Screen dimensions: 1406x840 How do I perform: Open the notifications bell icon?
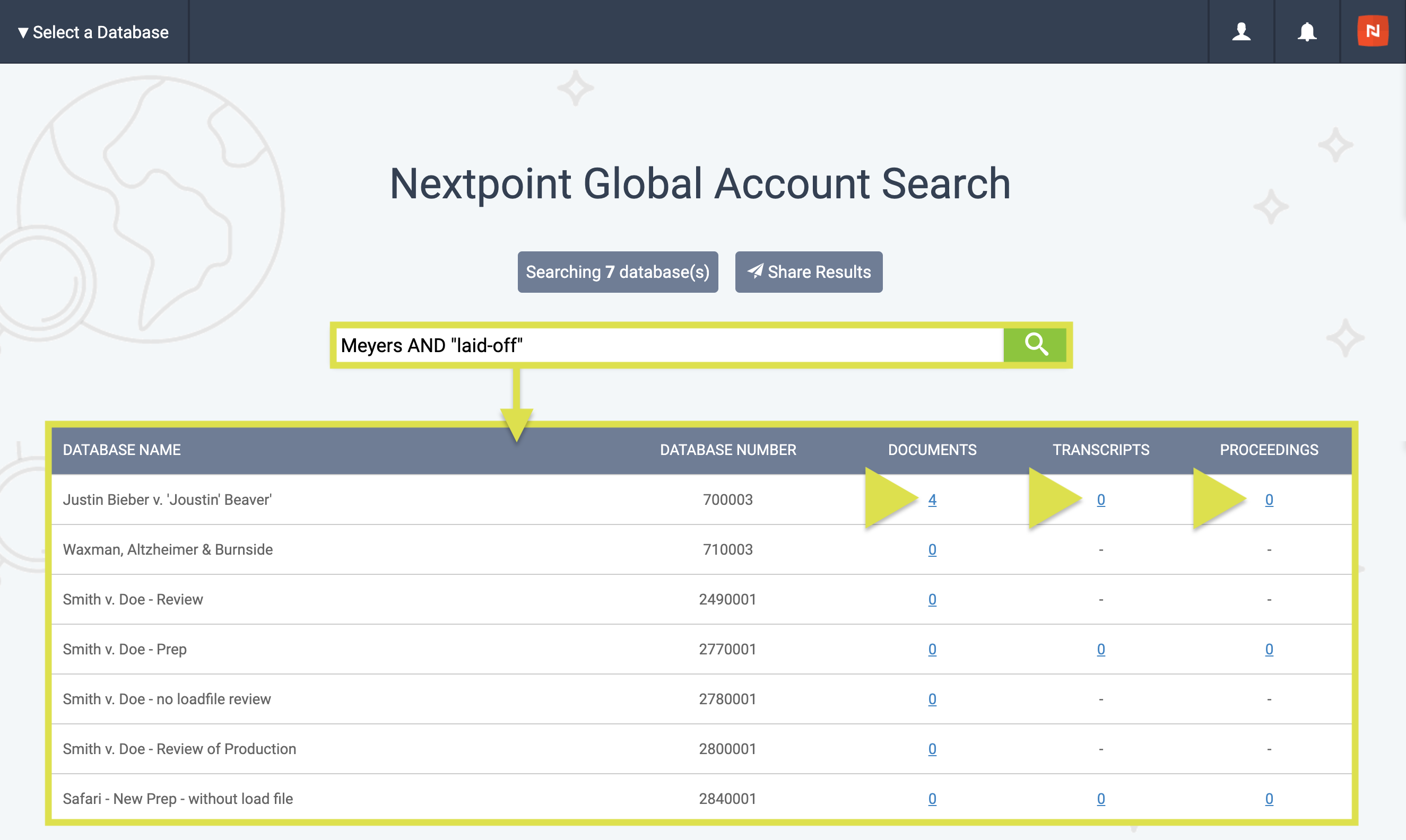1307,32
